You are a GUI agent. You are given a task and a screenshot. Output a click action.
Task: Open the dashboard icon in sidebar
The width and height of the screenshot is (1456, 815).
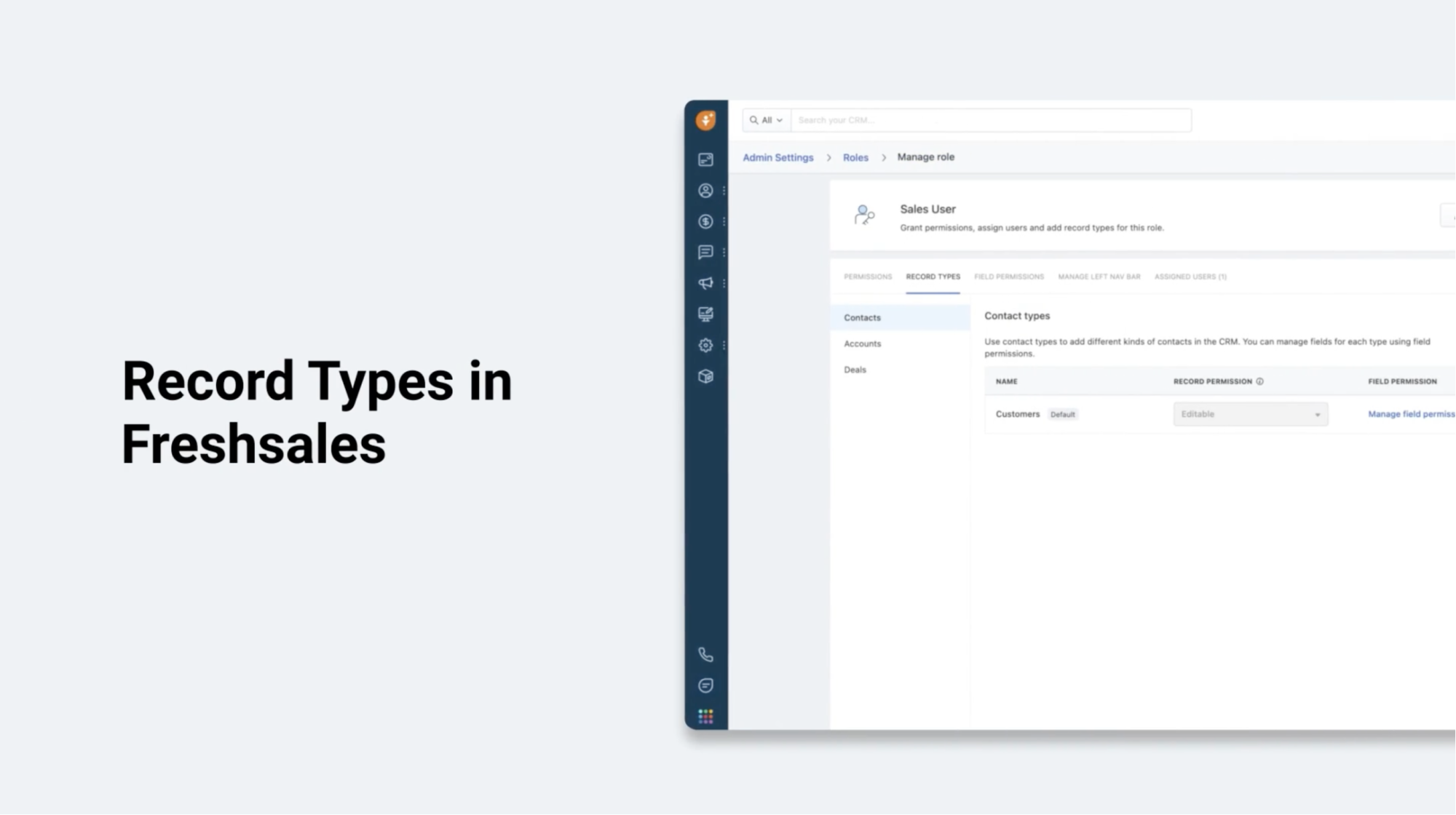[705, 159]
